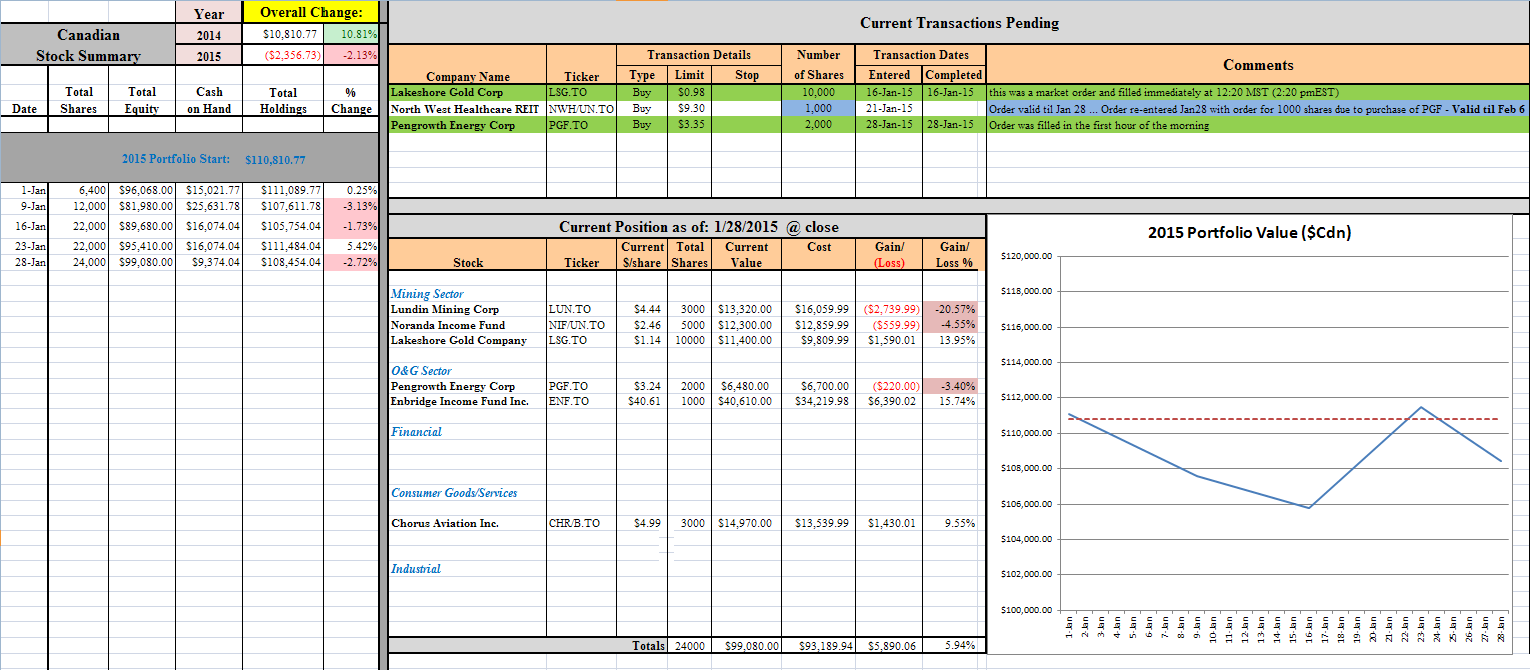This screenshot has width=1530, height=670.
Task: Select the 'Overall Change:' yellow header cell
Action: coord(312,13)
